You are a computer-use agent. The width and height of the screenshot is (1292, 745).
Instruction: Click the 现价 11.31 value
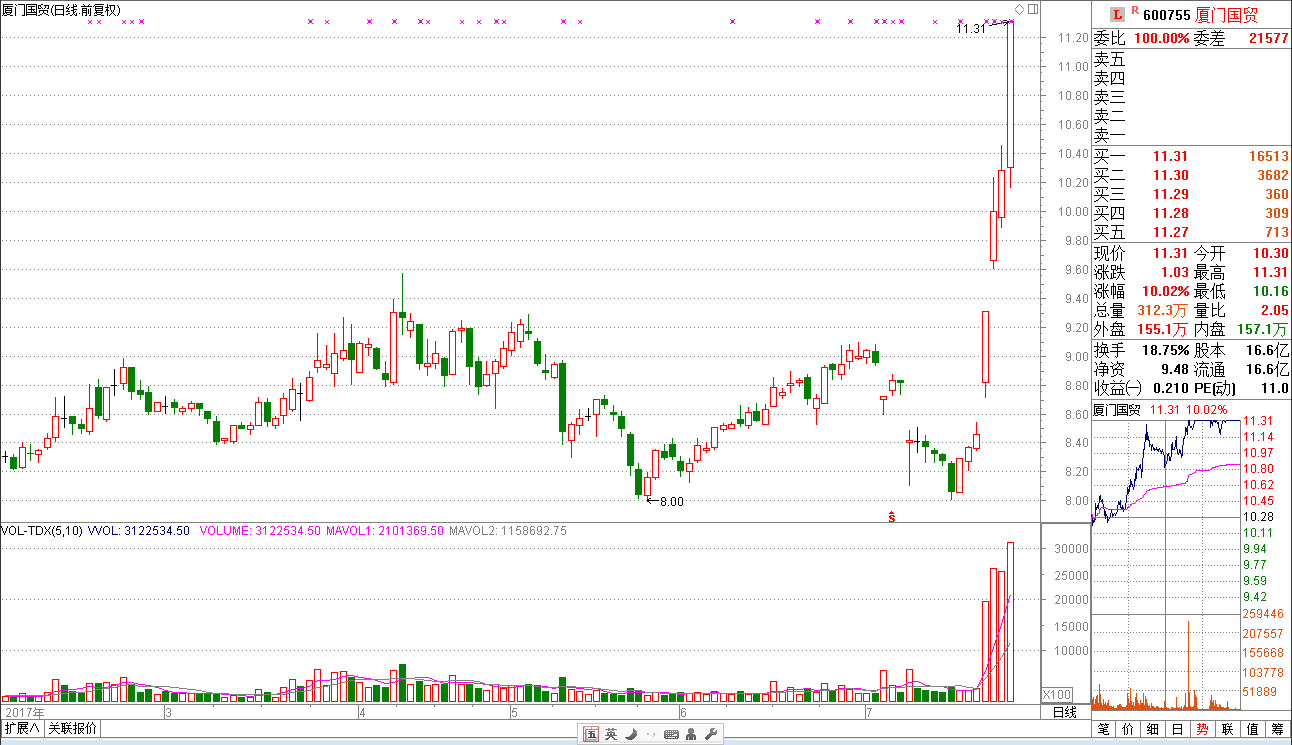click(1170, 253)
